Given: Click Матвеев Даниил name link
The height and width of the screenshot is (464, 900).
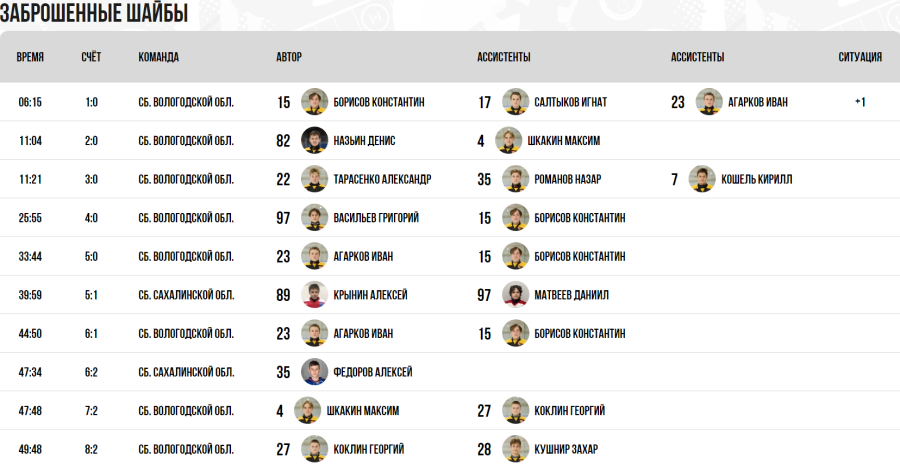Looking at the screenshot, I should tap(572, 295).
